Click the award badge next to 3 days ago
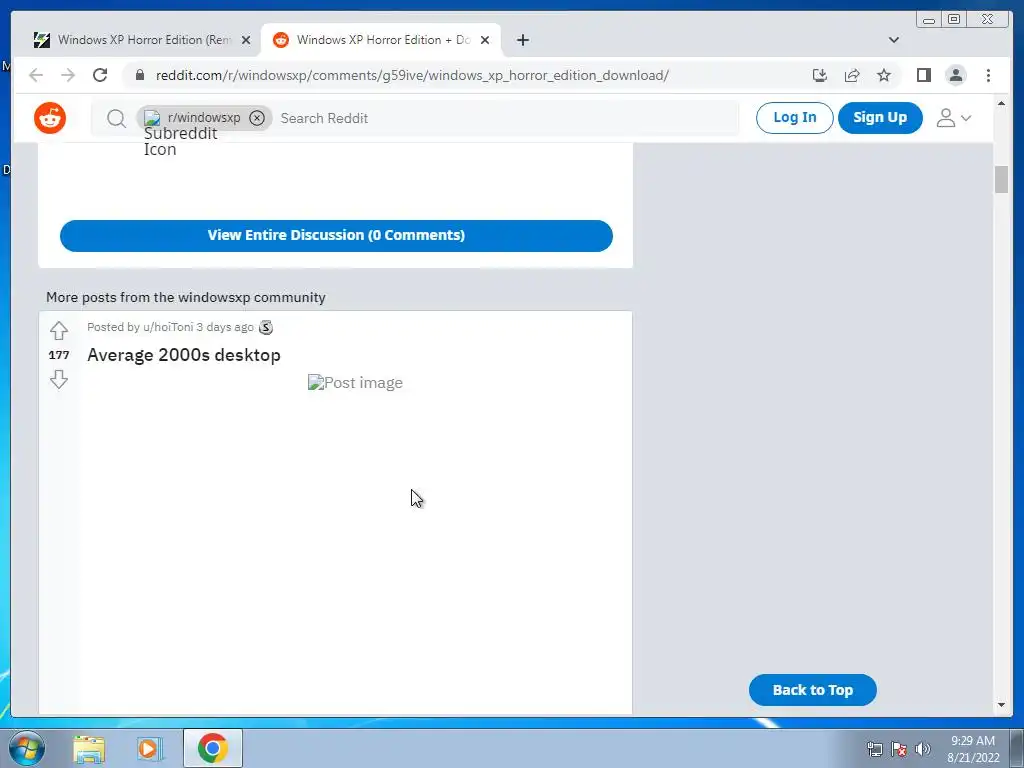 tap(266, 327)
